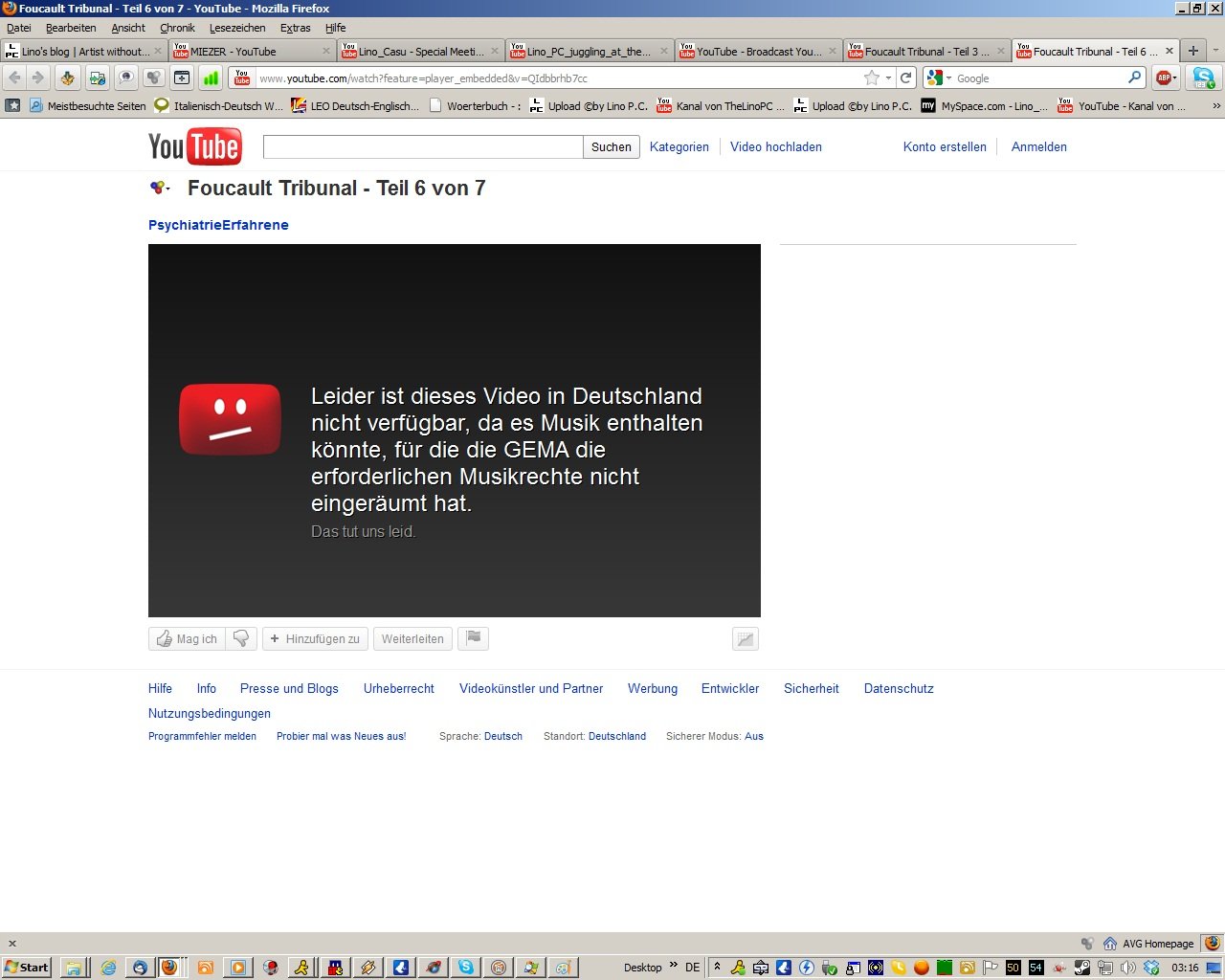This screenshot has height=980, width=1225.
Task: Flag the video using the flag icon
Action: point(474,638)
